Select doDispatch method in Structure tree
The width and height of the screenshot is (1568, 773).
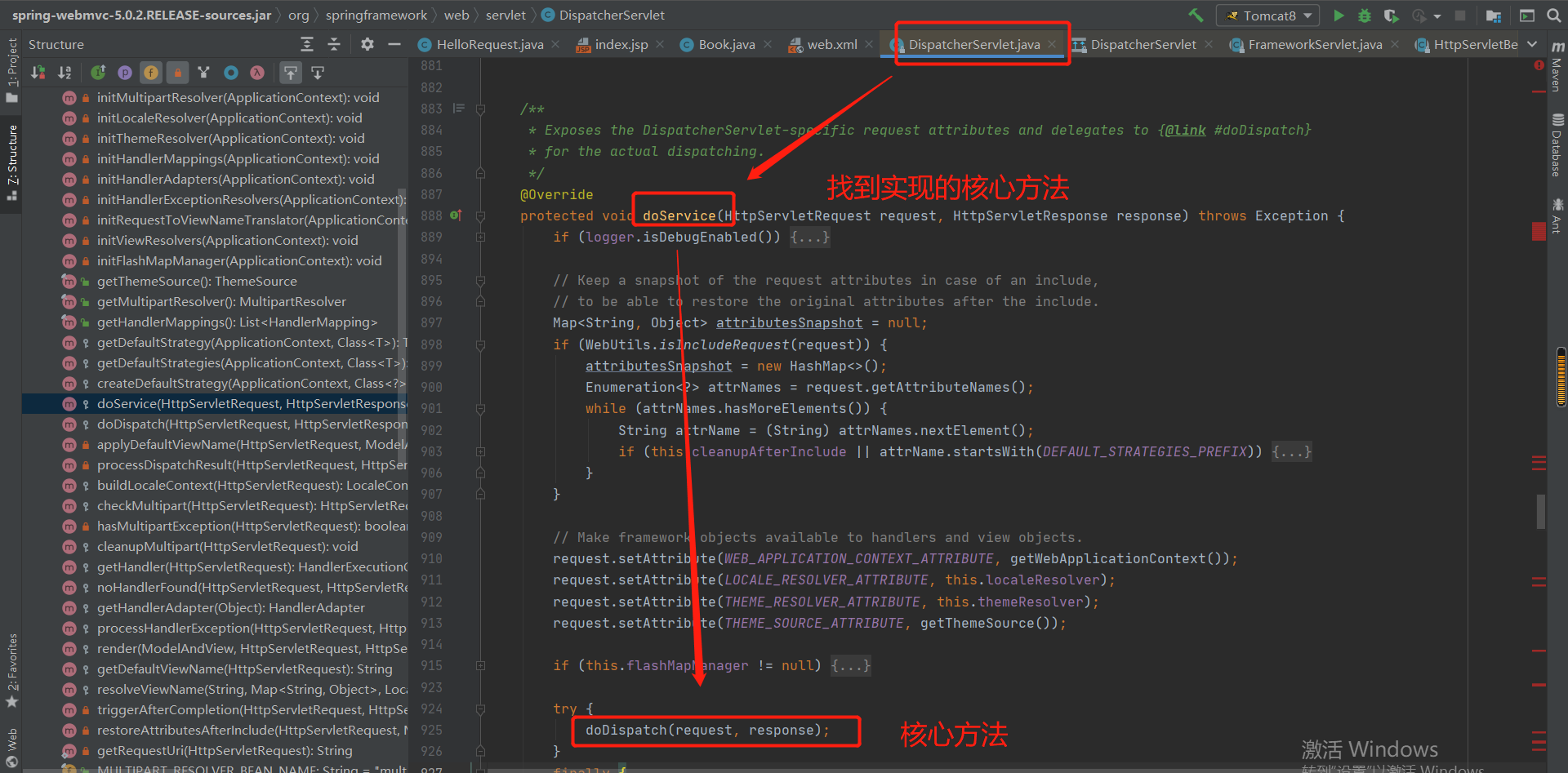coord(216,424)
